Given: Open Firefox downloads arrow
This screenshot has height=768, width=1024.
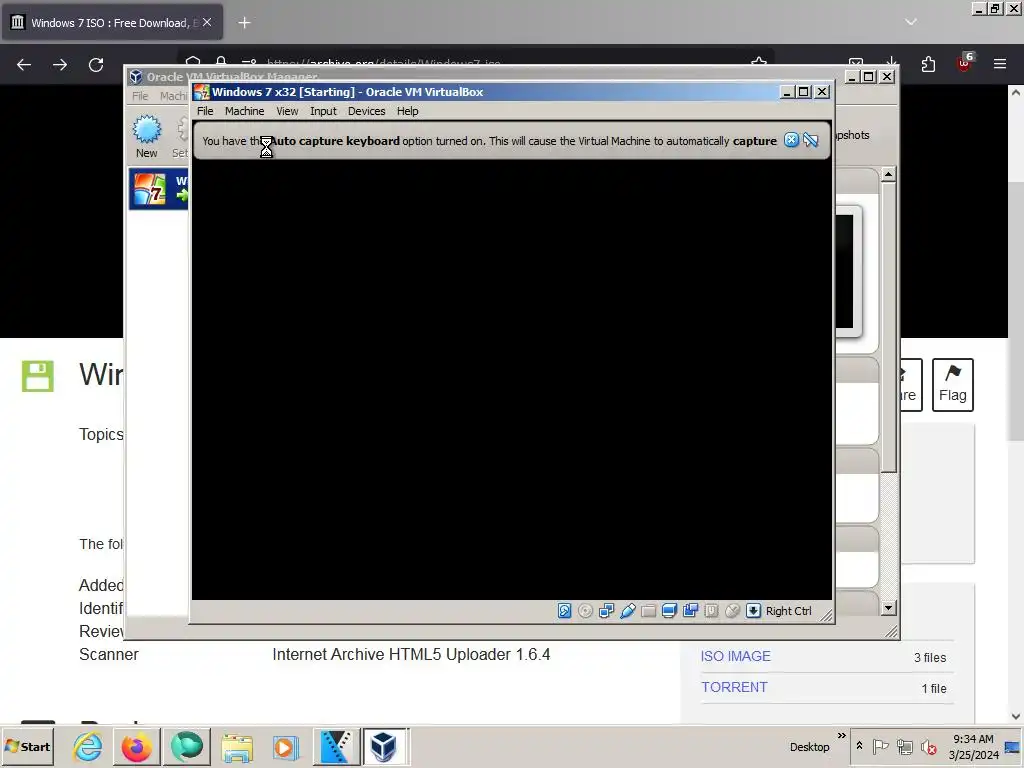Looking at the screenshot, I should [x=891, y=60].
